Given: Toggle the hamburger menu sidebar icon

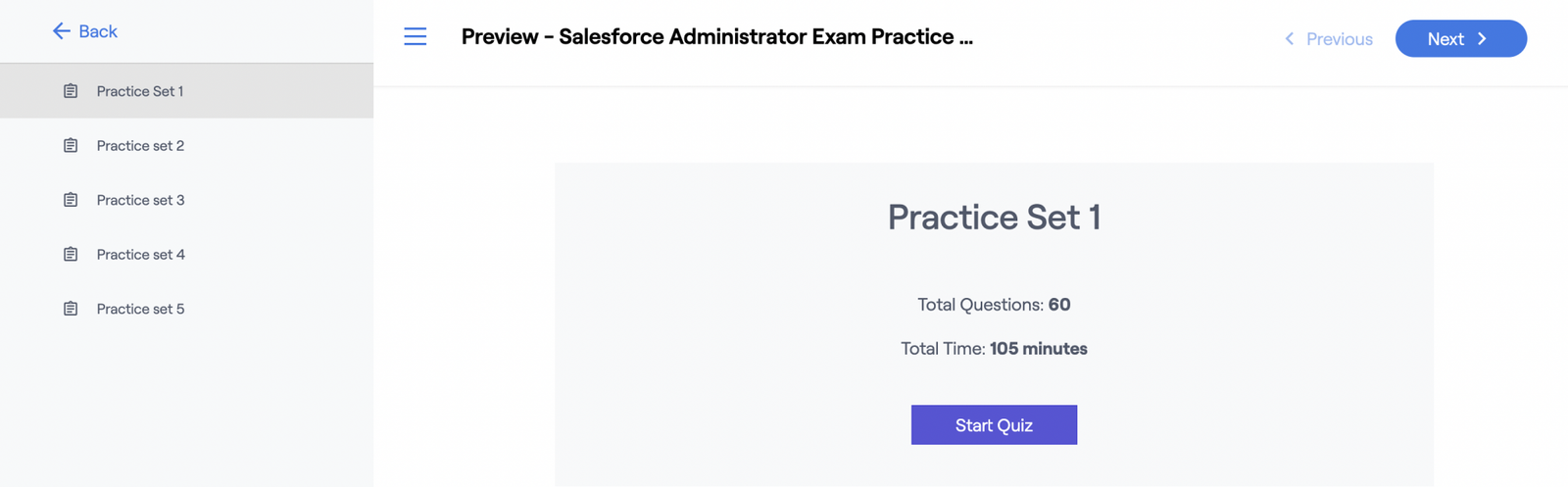Looking at the screenshot, I should pyautogui.click(x=416, y=37).
